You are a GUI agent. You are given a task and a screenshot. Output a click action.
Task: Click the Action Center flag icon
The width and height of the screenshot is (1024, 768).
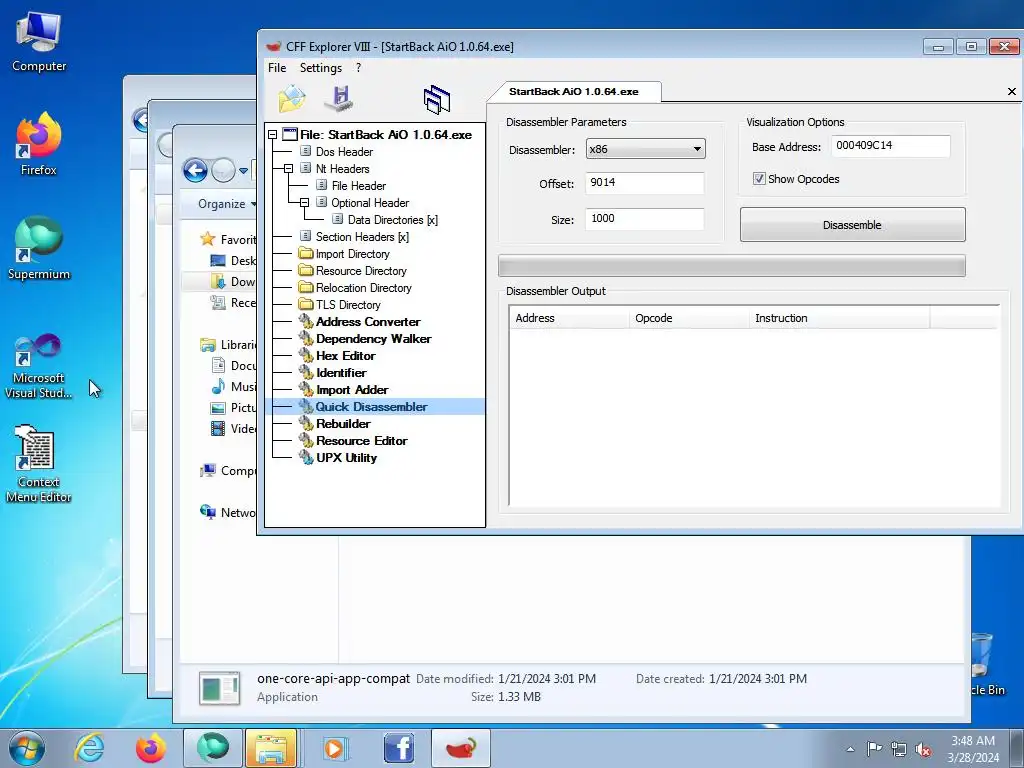click(874, 748)
